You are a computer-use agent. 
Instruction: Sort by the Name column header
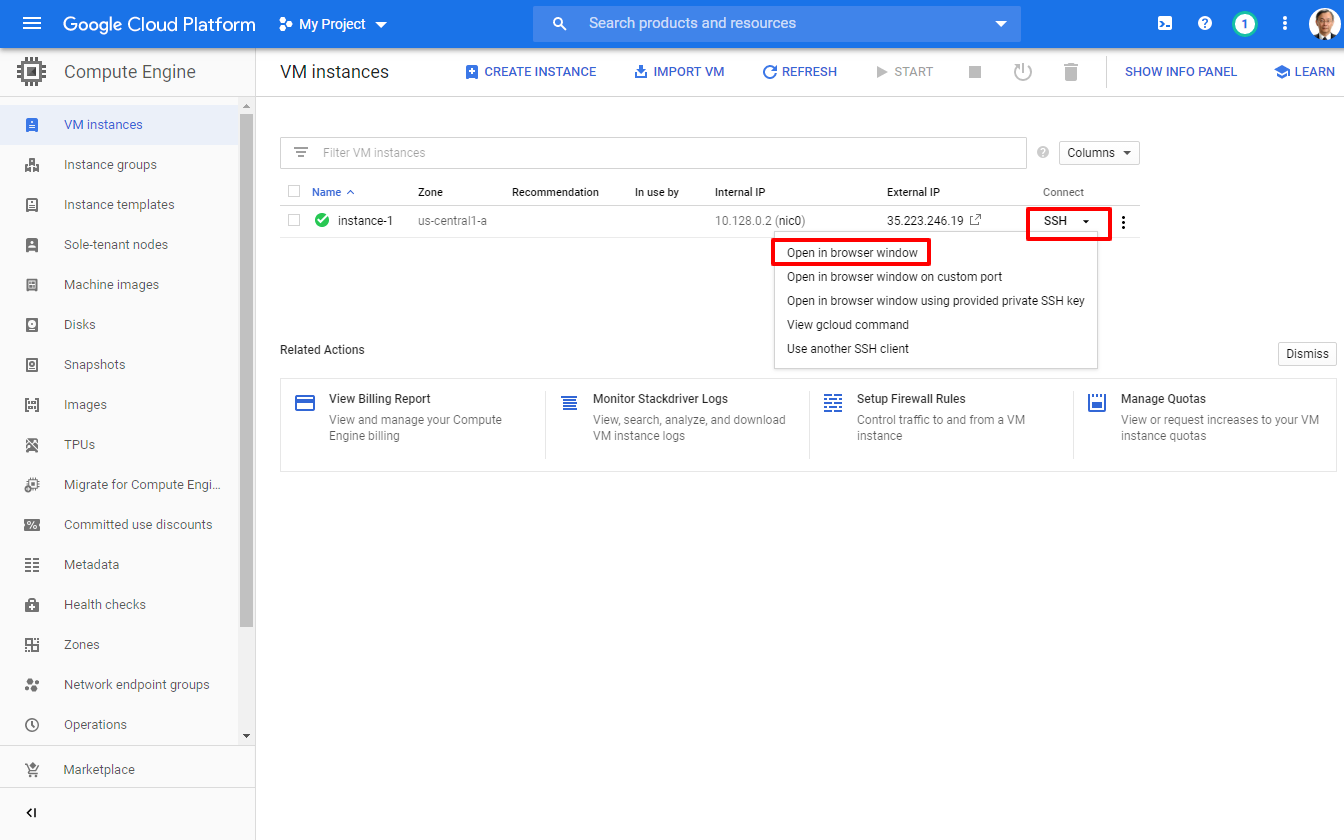coord(333,192)
